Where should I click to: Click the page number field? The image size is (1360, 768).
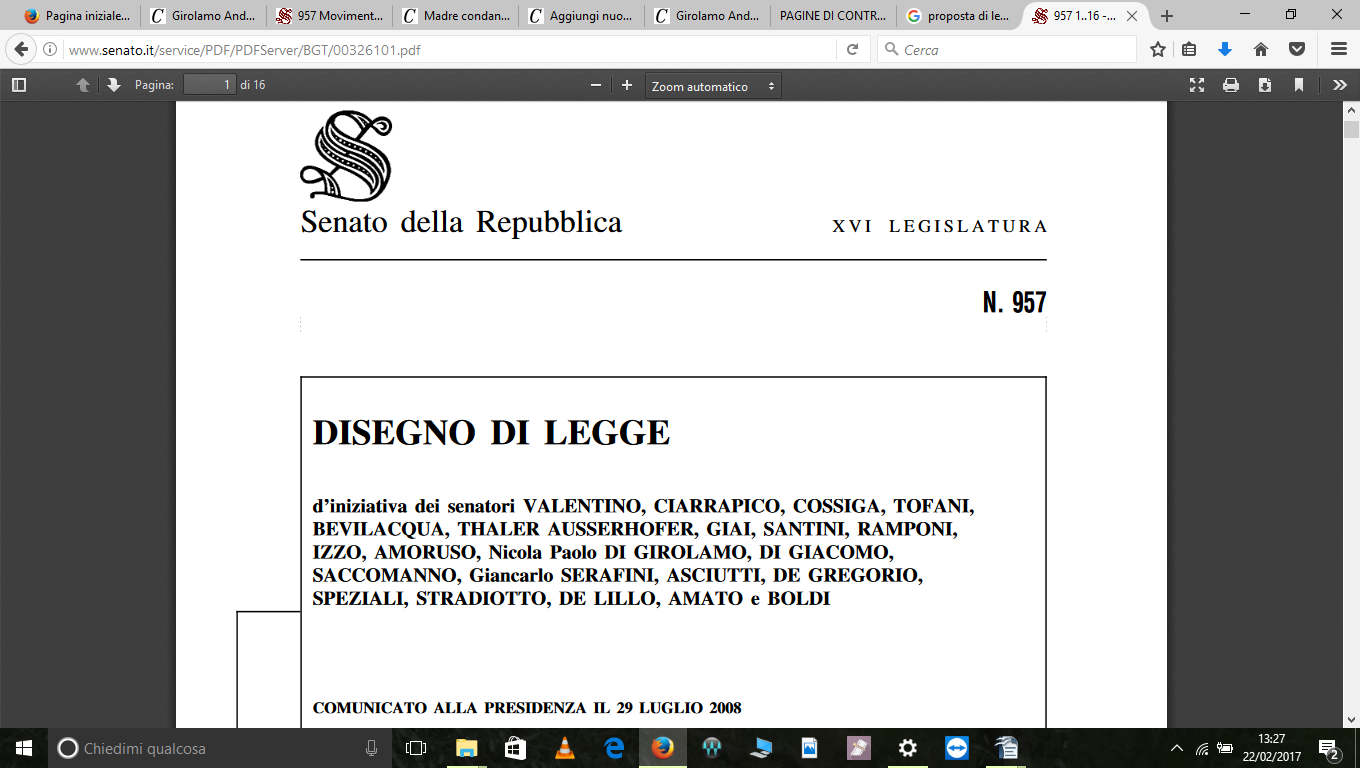tap(209, 85)
